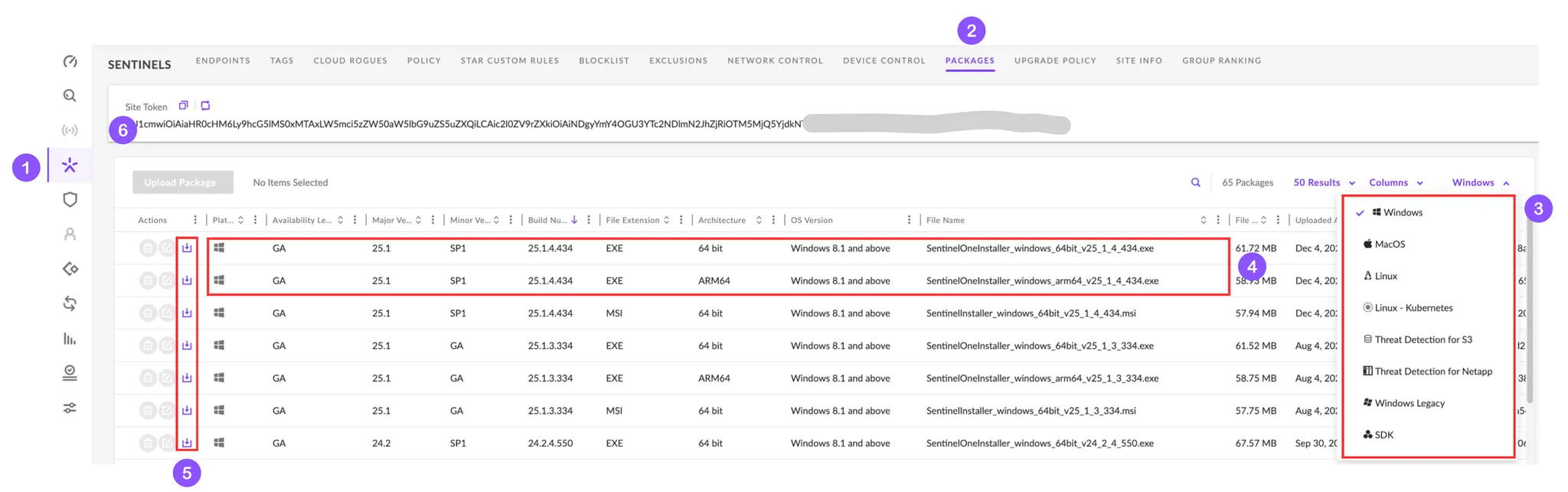This screenshot has height=492, width=1568.
Task: Switch to the Exclusions tab
Action: (678, 61)
